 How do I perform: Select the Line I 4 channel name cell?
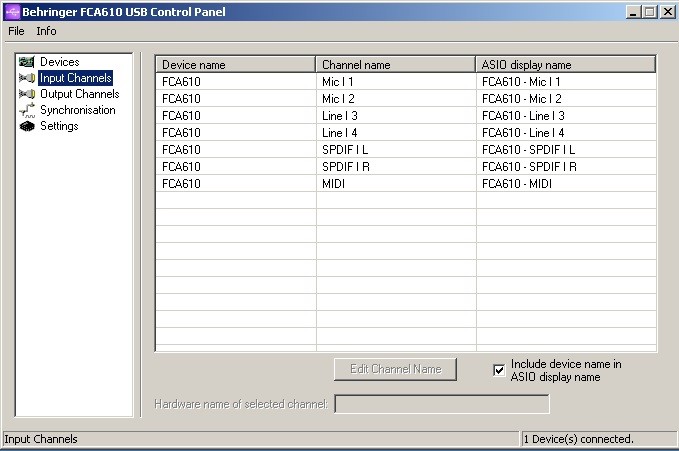click(396, 133)
